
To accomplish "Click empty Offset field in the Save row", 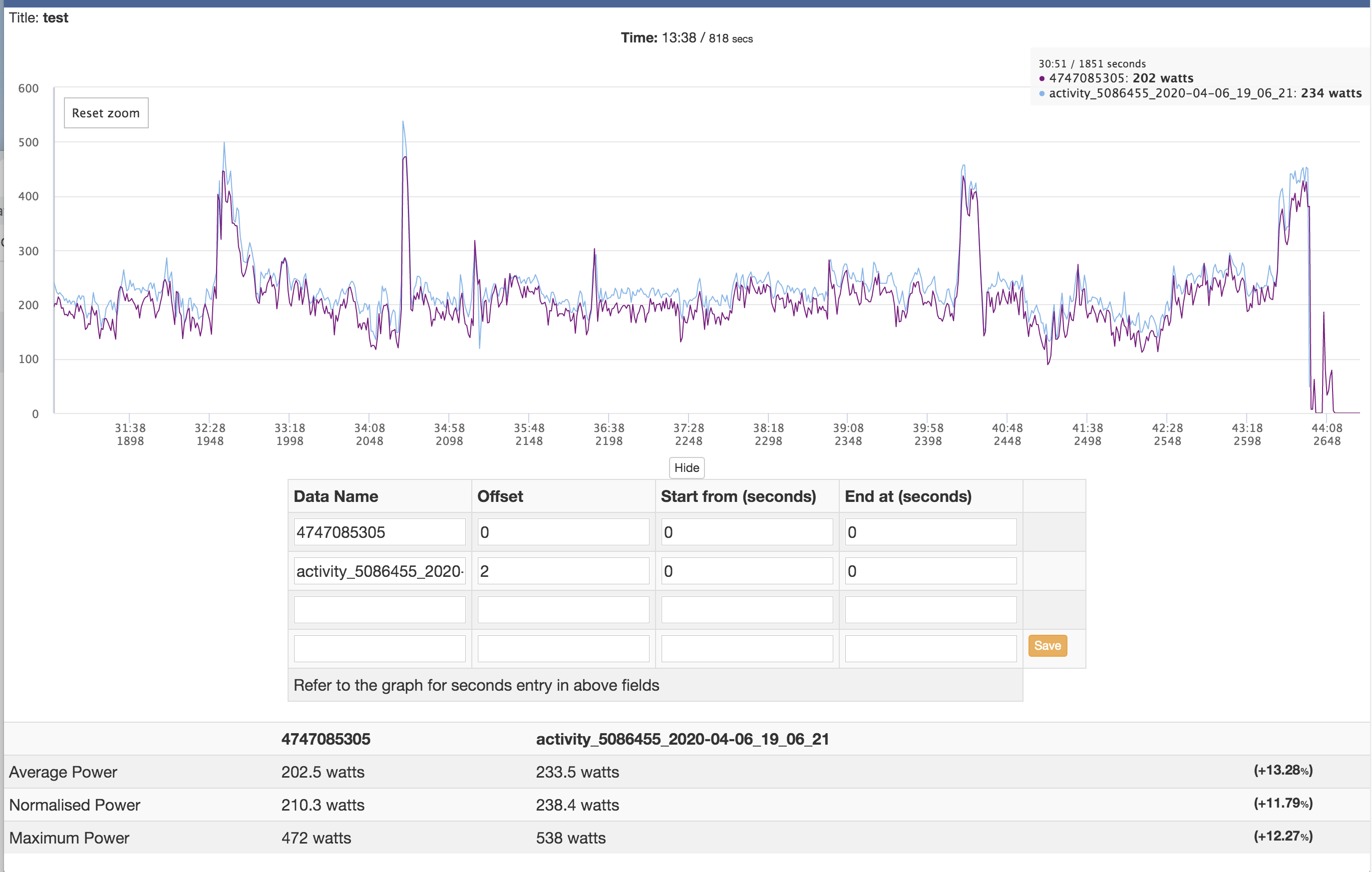I will coord(564,649).
